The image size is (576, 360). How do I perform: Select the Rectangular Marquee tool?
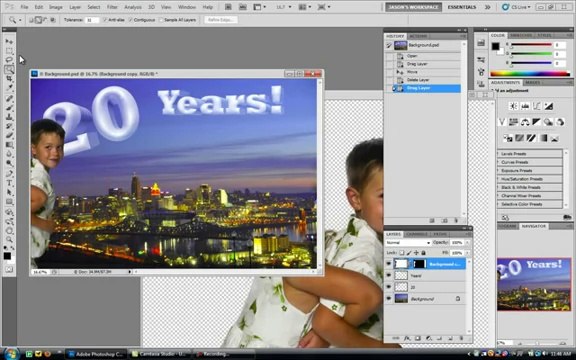[9, 51]
